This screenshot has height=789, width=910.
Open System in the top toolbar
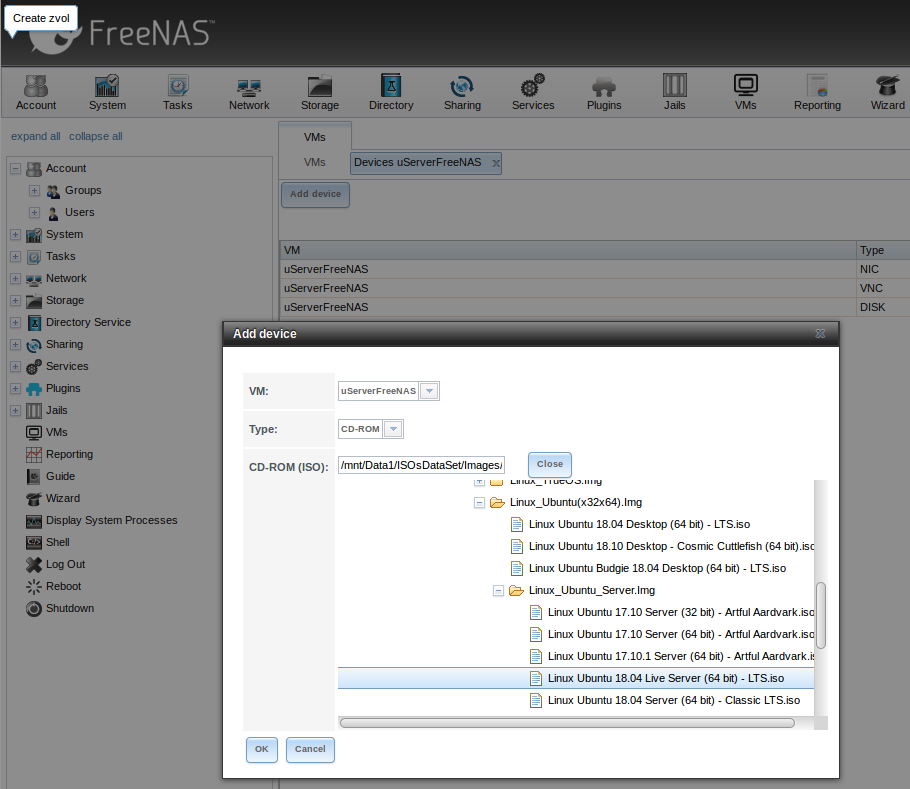(107, 93)
